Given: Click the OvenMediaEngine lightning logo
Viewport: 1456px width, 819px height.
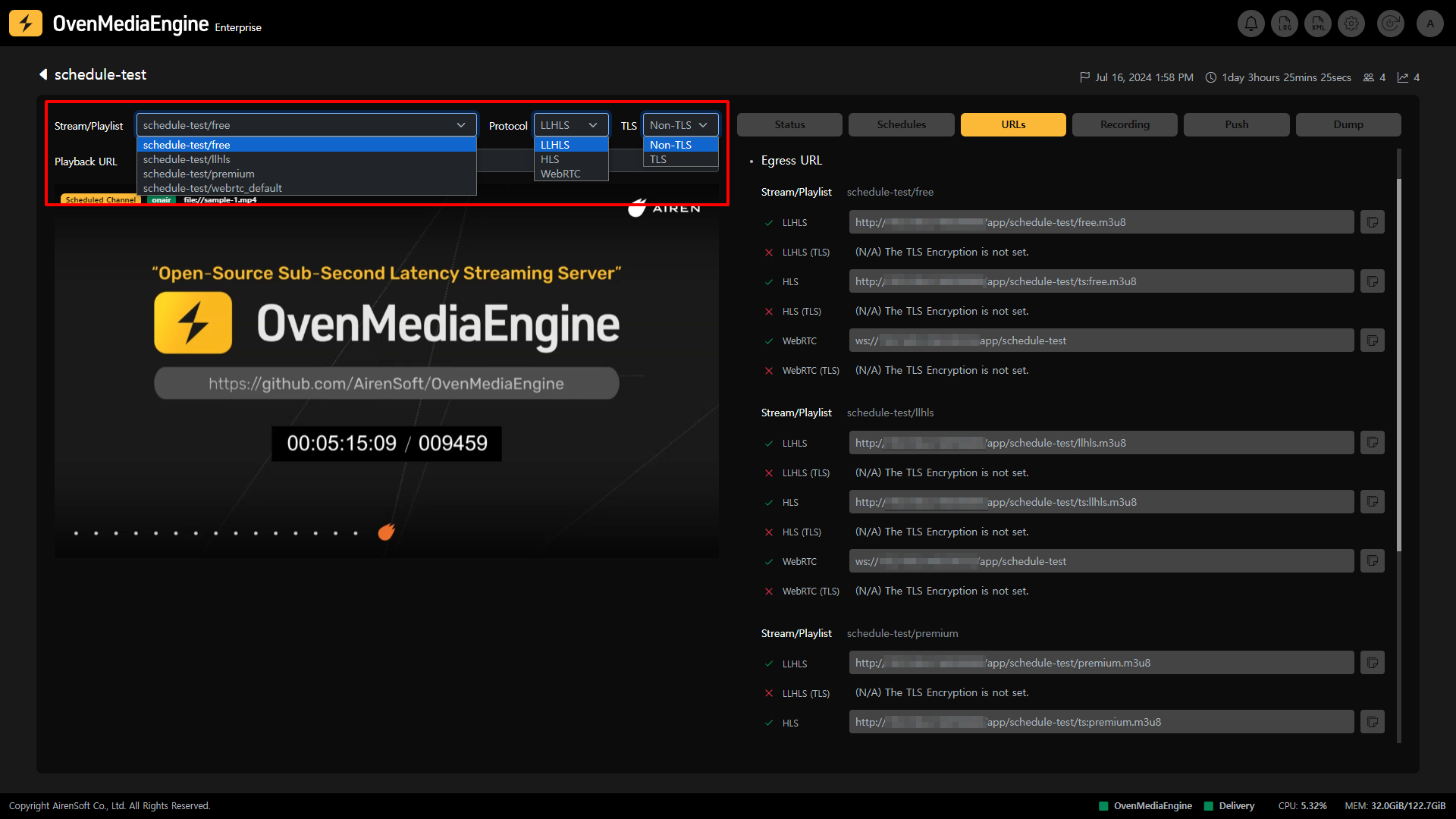Looking at the screenshot, I should [x=26, y=24].
